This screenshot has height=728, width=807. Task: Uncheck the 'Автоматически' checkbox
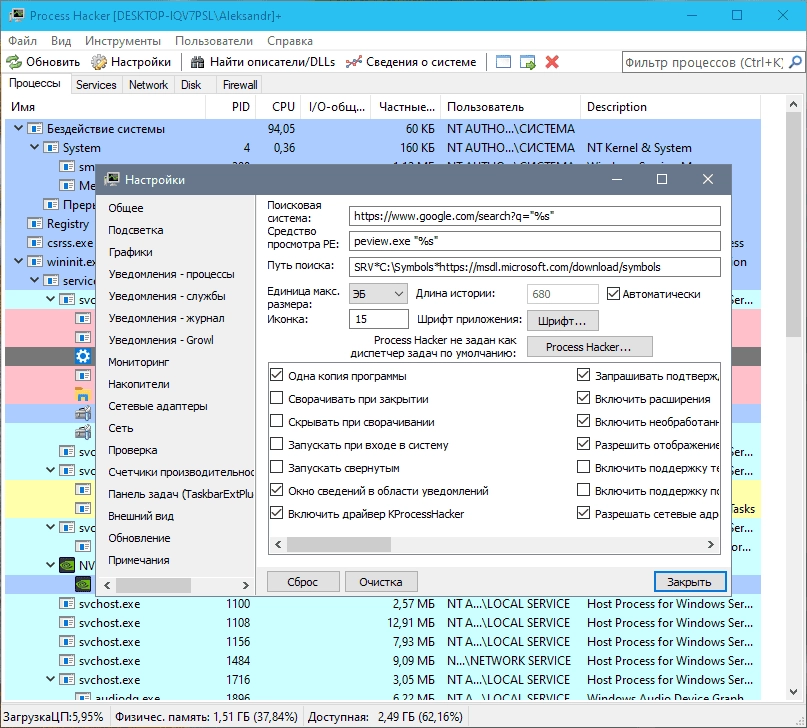[x=613, y=294]
